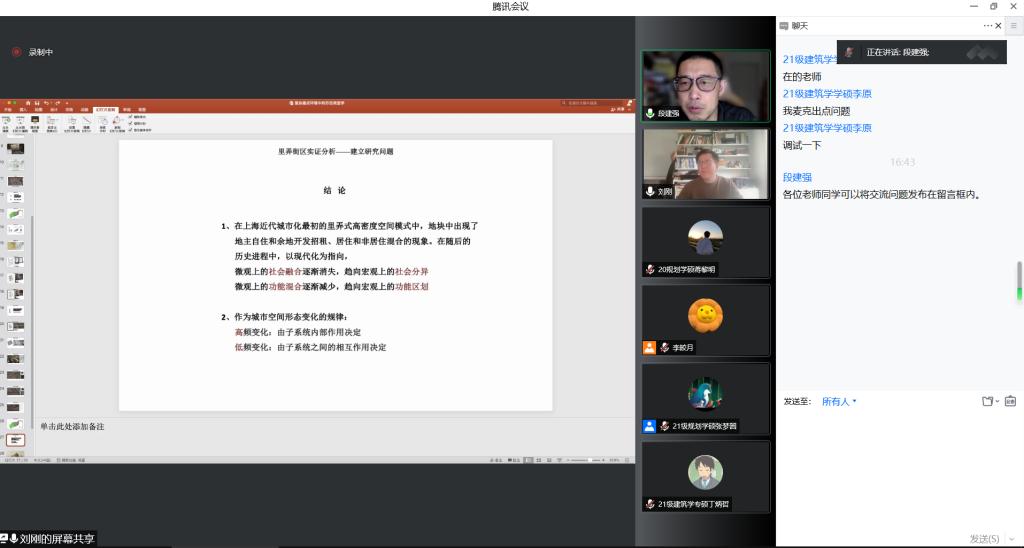1024x548 pixels.
Task: Click the 聊天 chat panel title
Action: [x=799, y=25]
